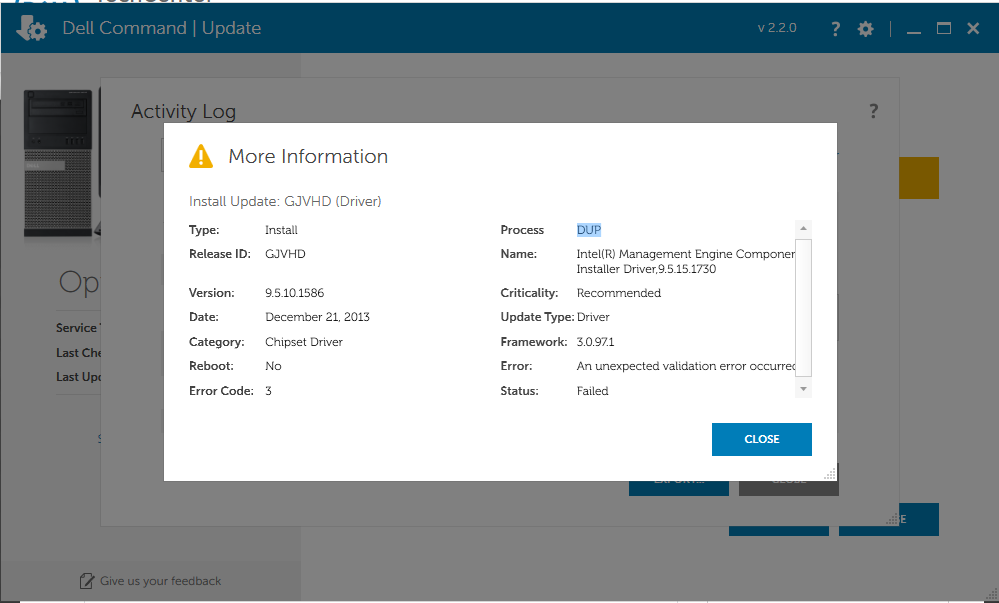Click the details scrollbar down arrow

tap(803, 389)
